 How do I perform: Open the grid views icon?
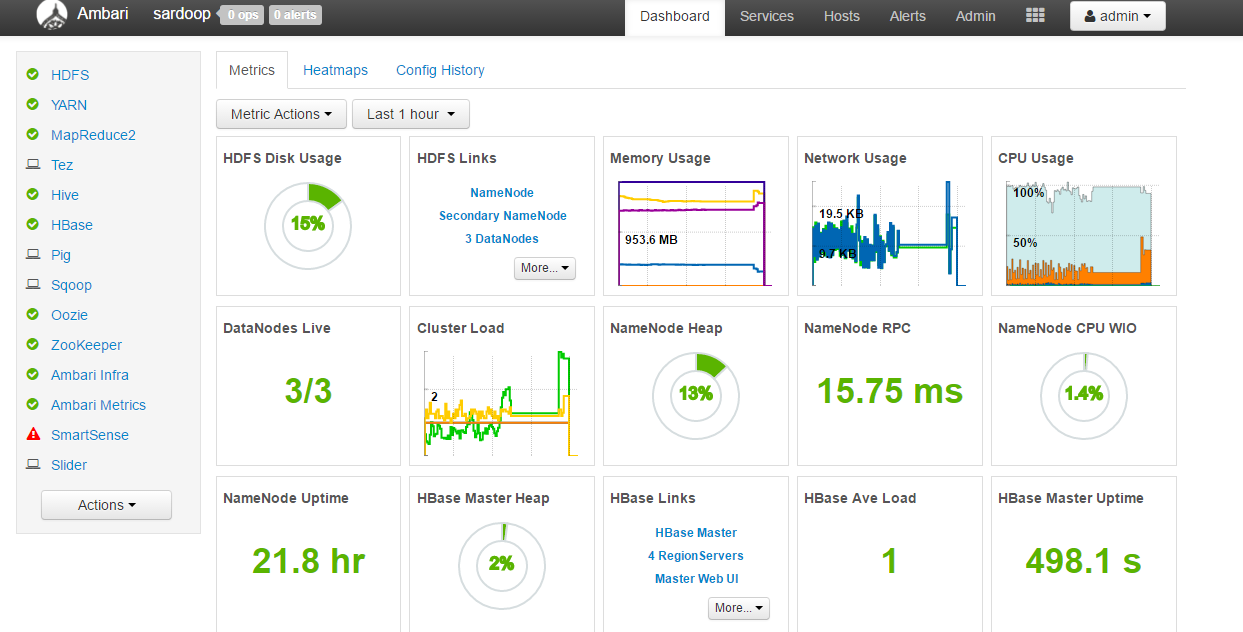1035,16
